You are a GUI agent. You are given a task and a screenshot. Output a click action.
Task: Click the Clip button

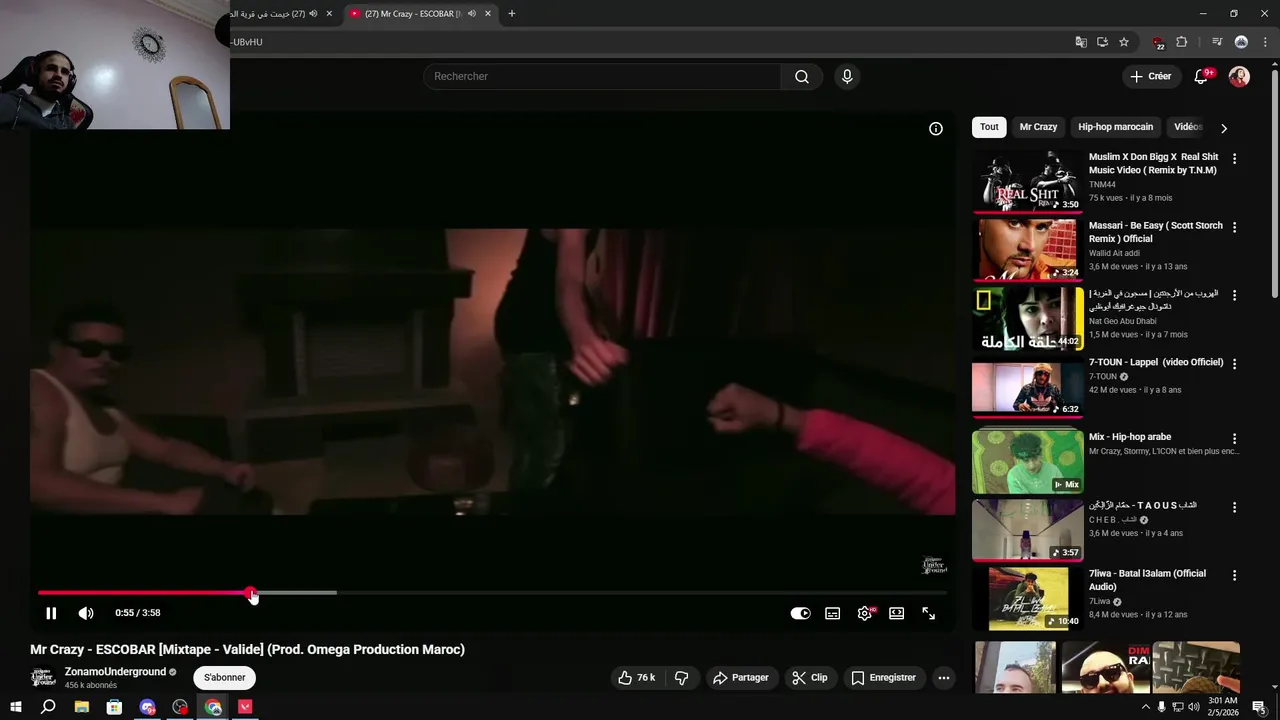[810, 678]
